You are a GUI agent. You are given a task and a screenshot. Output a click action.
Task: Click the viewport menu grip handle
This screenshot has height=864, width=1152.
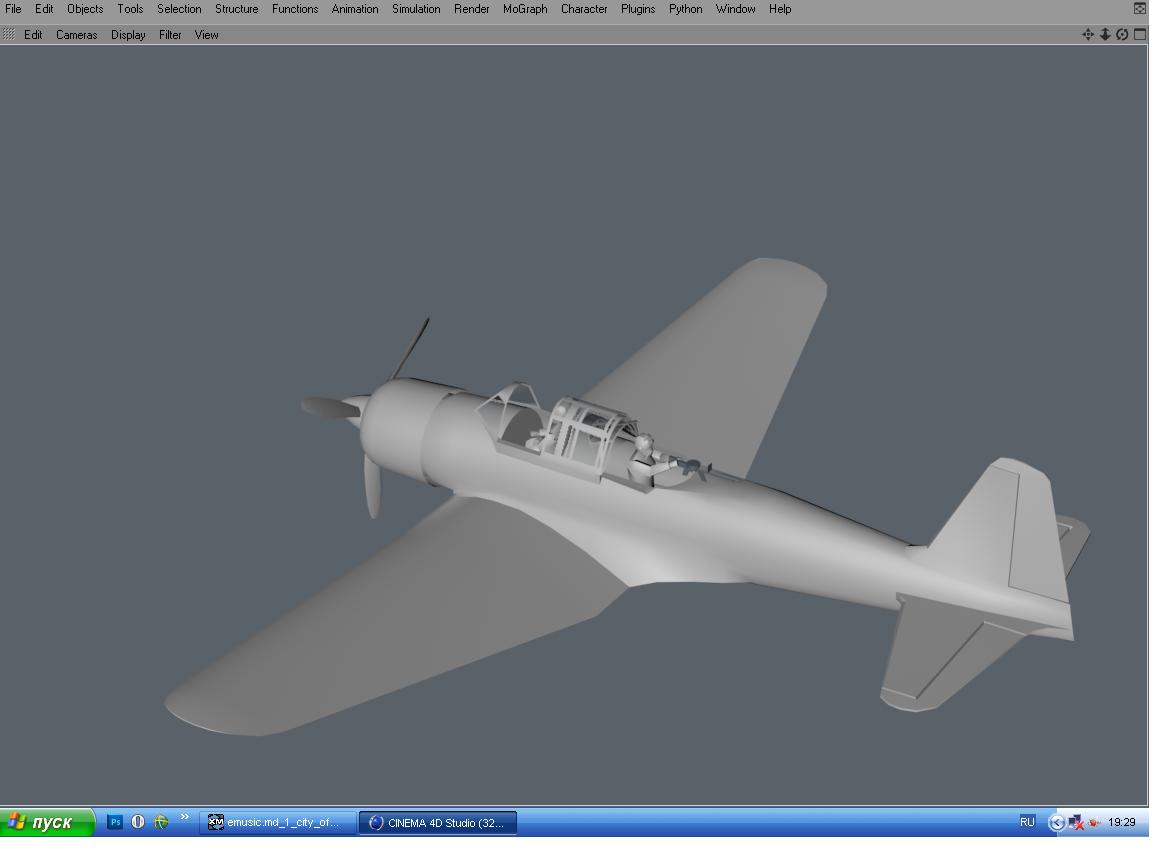pyautogui.click(x=9, y=34)
